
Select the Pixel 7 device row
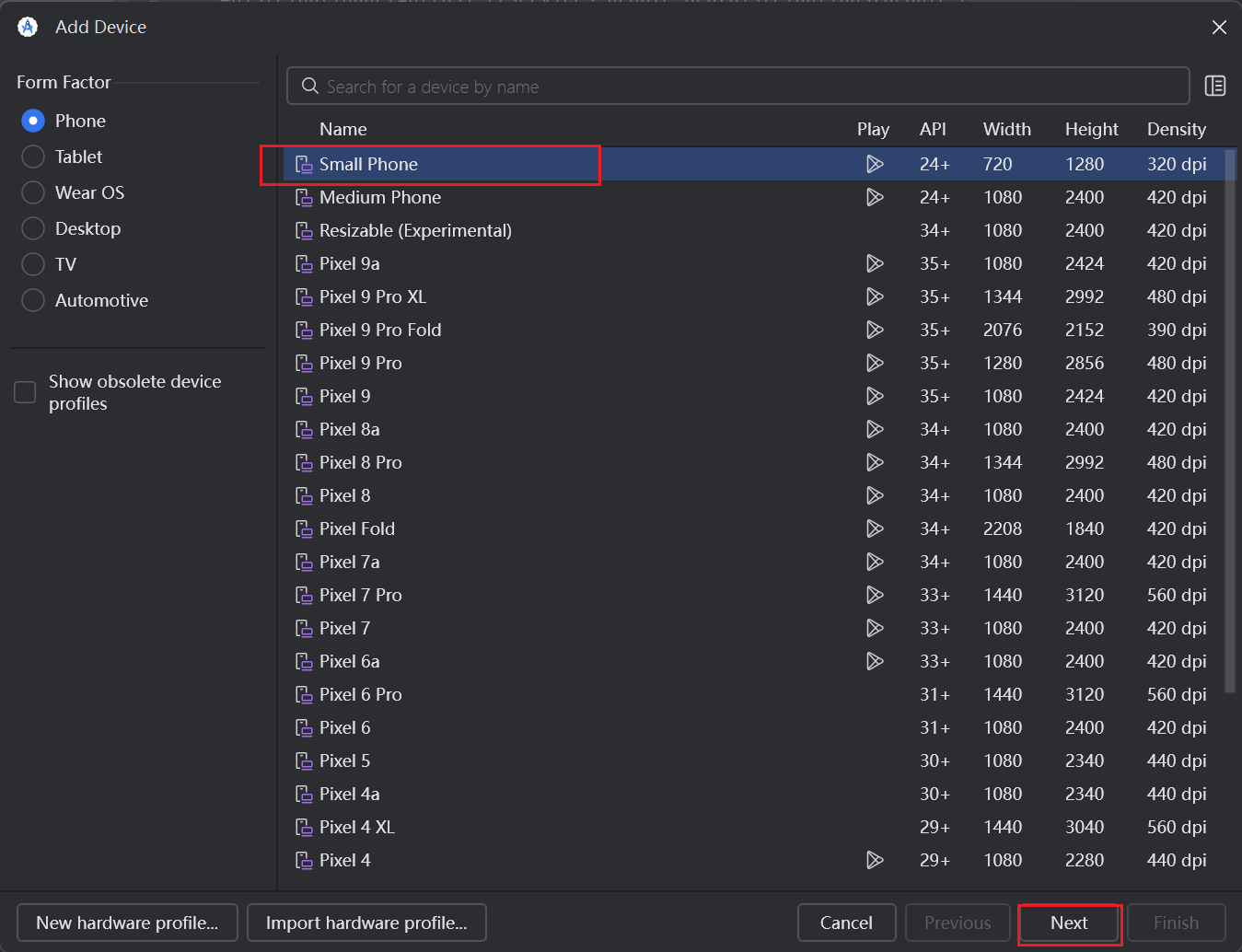[754, 628]
